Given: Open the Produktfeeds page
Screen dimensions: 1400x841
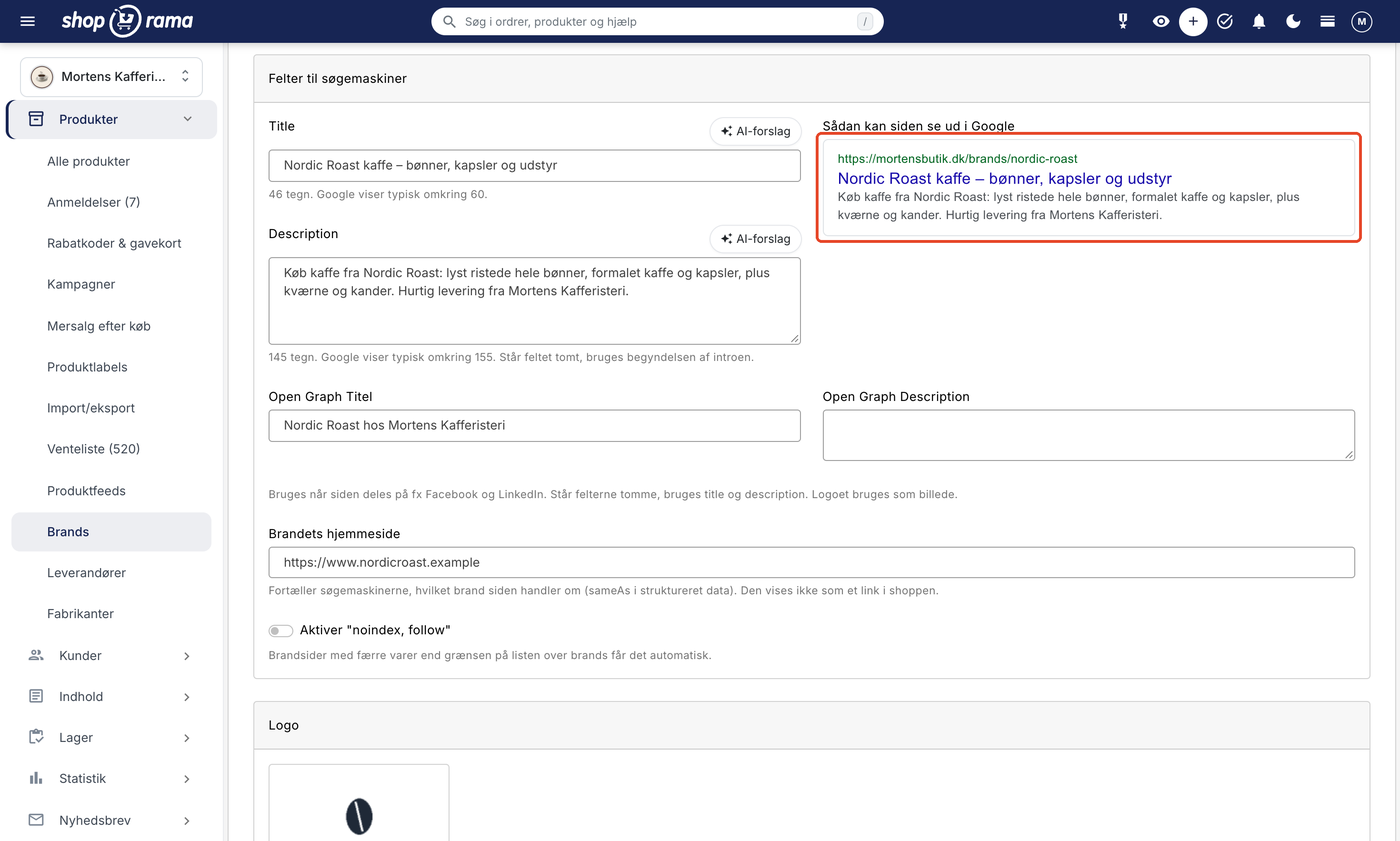Looking at the screenshot, I should [x=86, y=491].
